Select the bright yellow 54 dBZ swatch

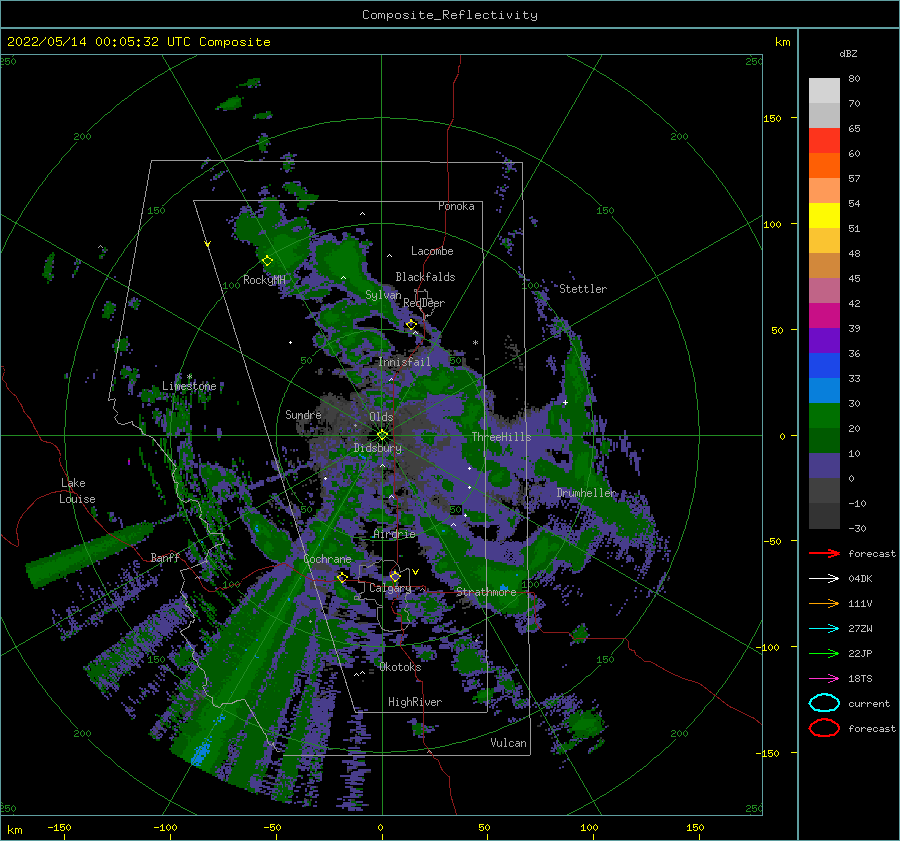pyautogui.click(x=824, y=215)
